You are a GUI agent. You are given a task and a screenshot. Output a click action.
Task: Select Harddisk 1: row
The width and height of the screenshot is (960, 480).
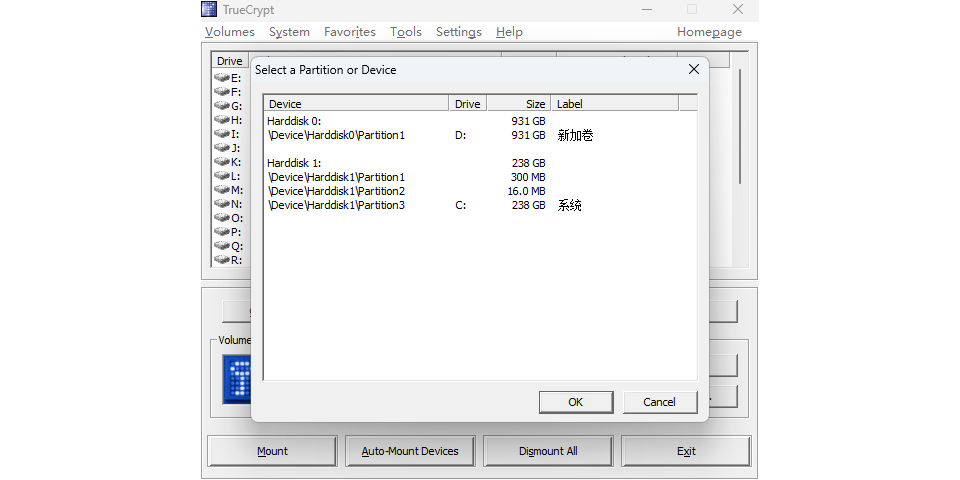(481, 163)
